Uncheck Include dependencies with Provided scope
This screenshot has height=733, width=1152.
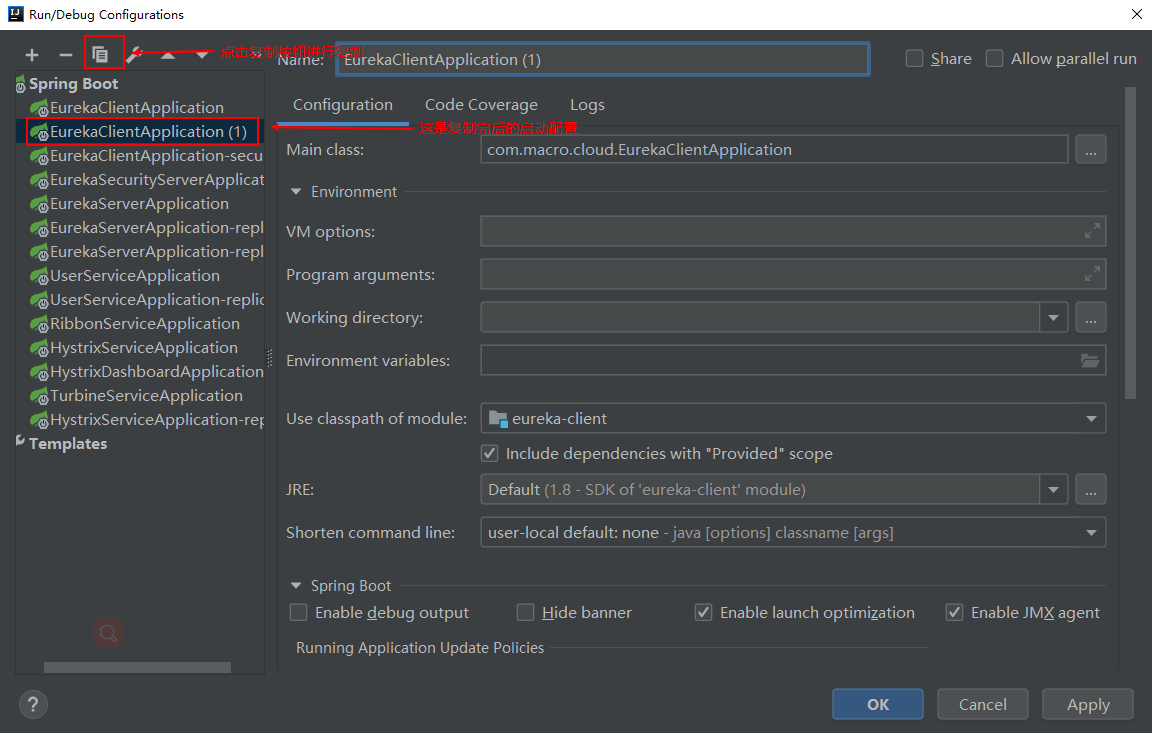[x=489, y=454]
